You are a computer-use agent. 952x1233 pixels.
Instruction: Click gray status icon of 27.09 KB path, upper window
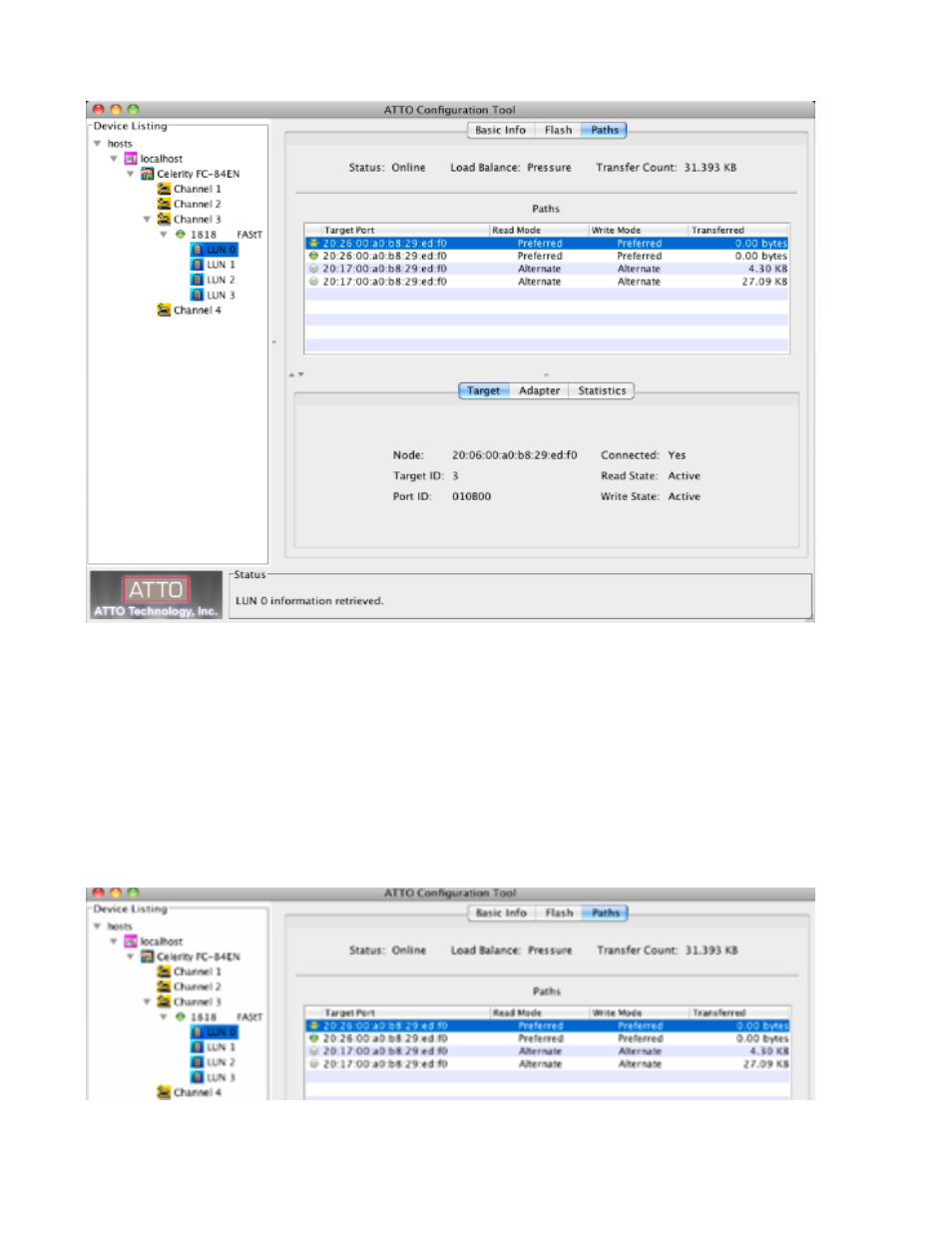point(313,282)
